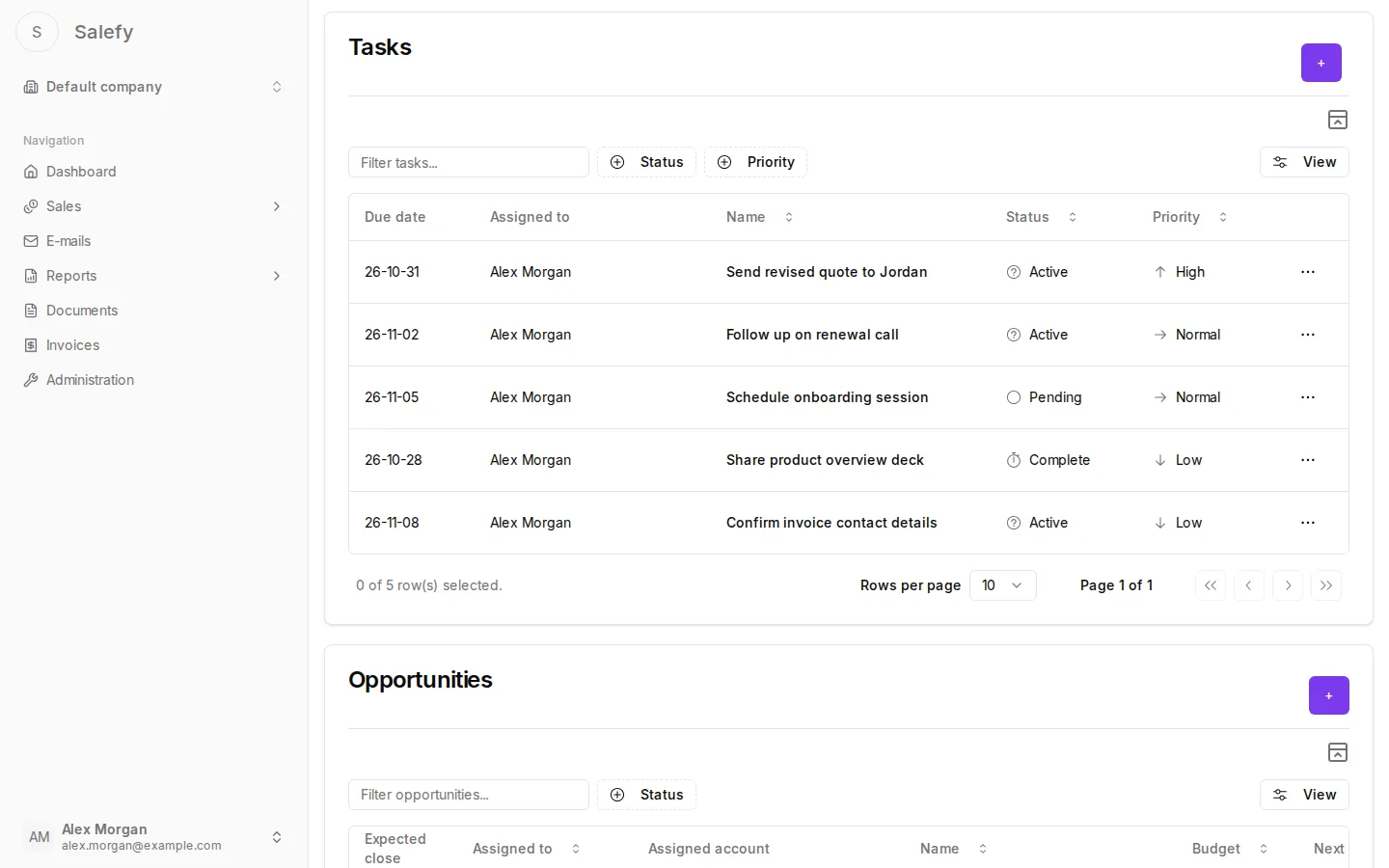
Task: Sort tasks by Priority column header
Action: pyautogui.click(x=1189, y=217)
